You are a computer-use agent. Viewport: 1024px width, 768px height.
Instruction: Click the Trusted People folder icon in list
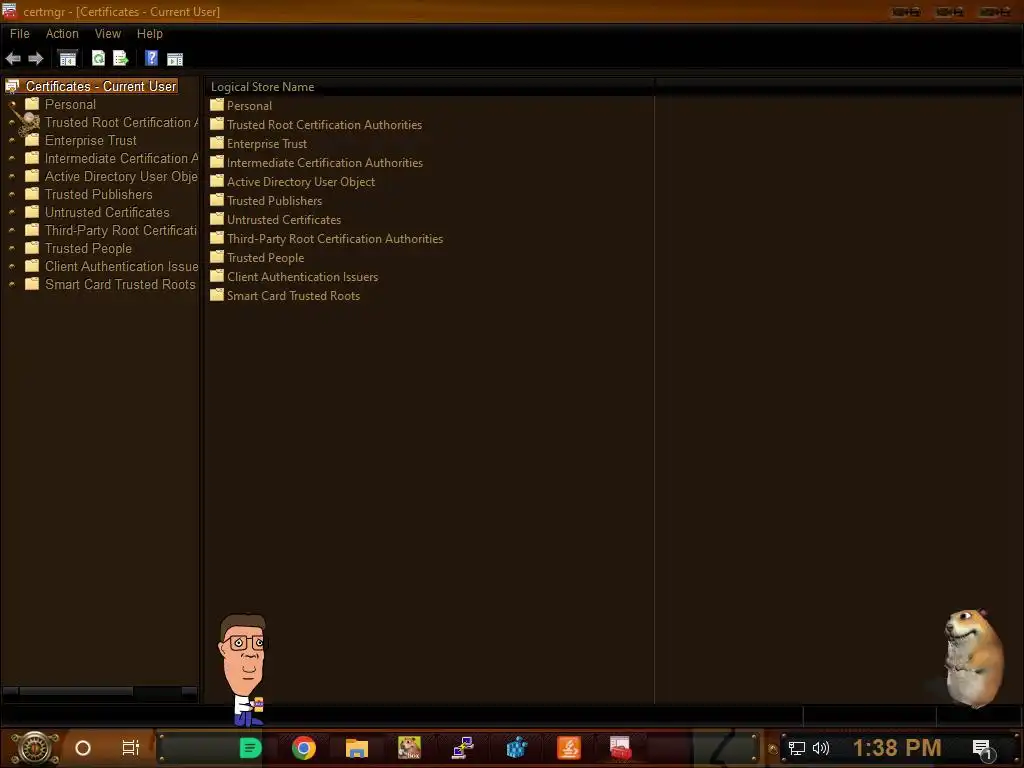click(x=217, y=257)
